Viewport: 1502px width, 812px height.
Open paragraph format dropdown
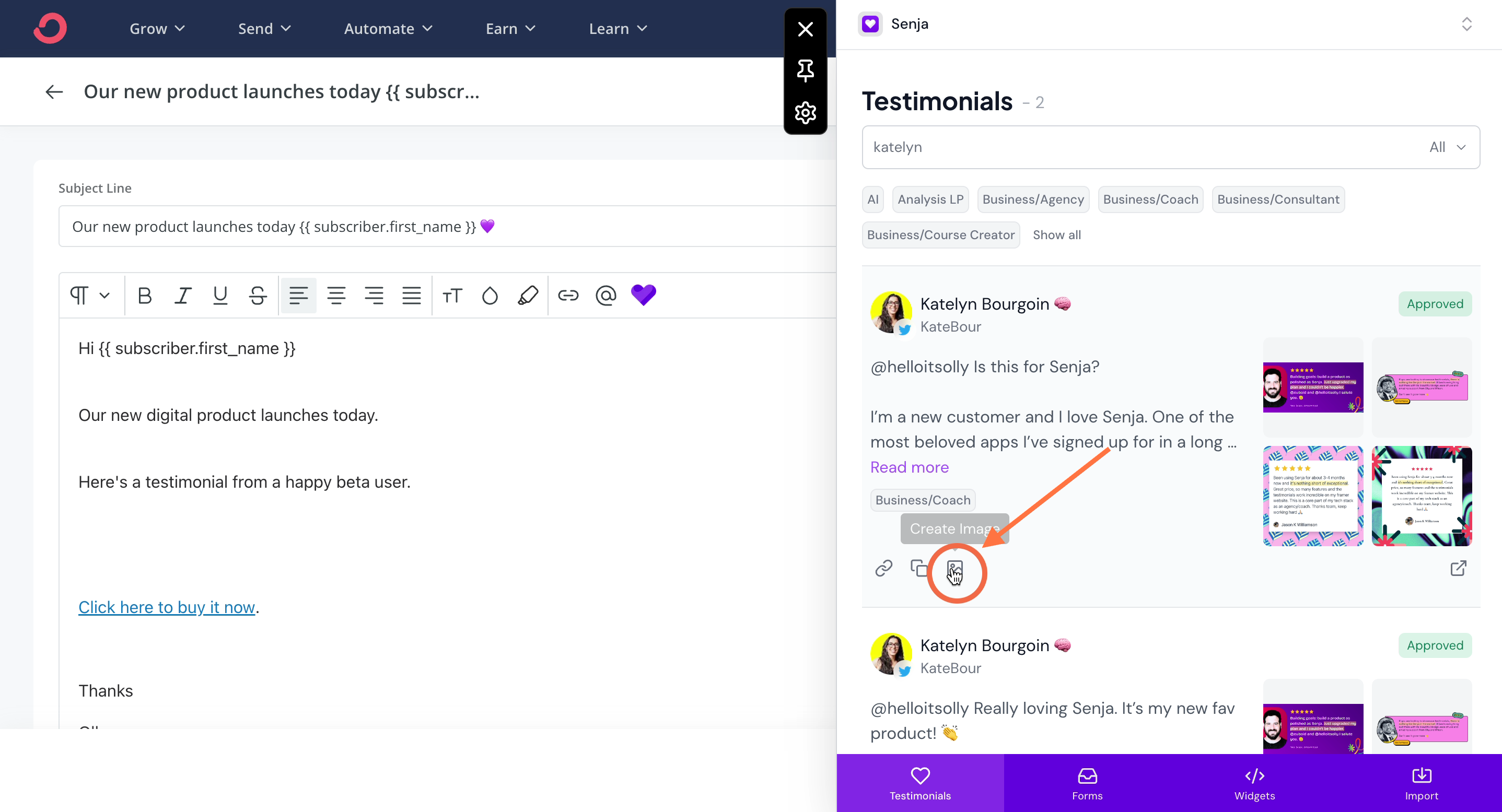click(x=90, y=296)
